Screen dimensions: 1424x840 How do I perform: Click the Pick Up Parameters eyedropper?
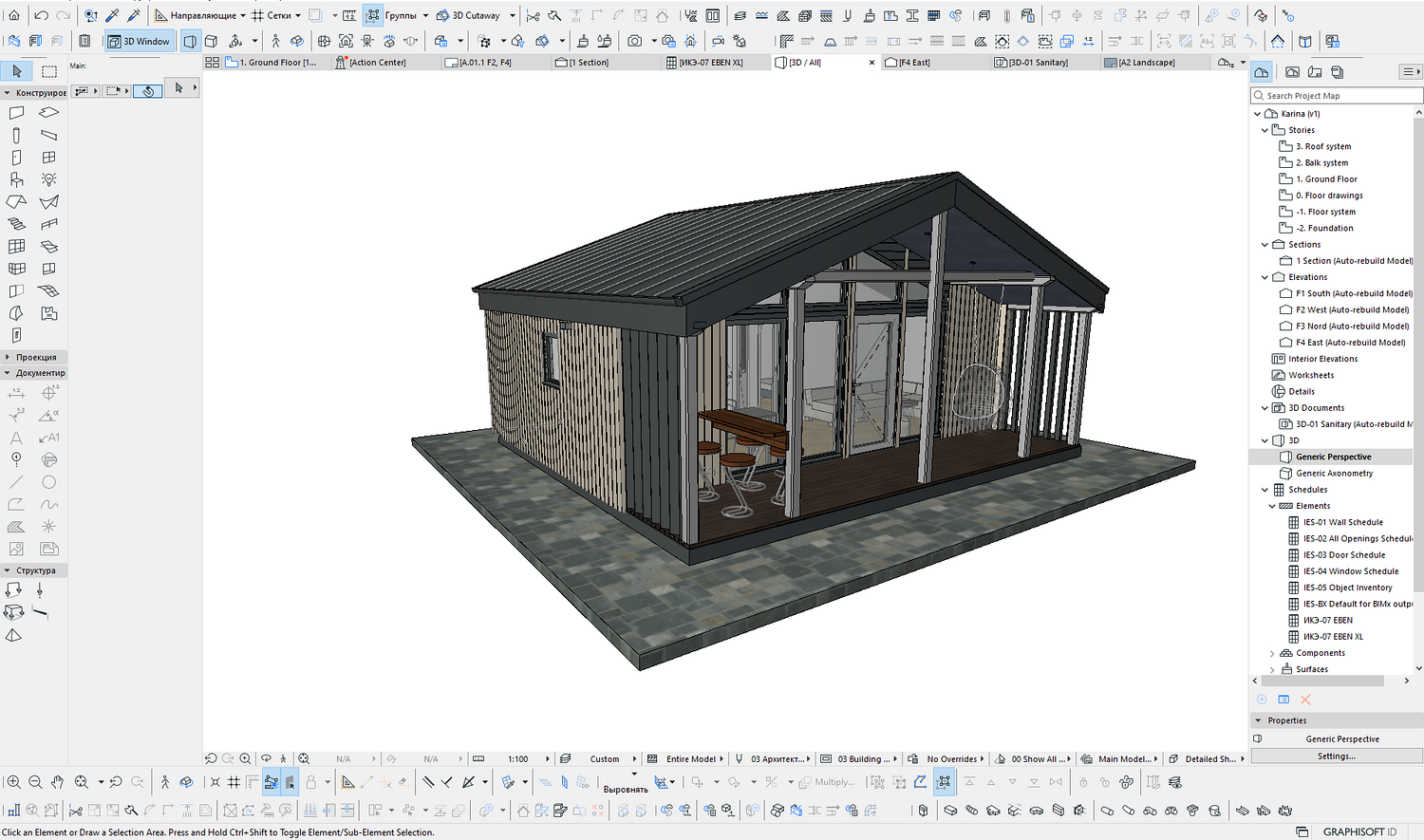112,15
